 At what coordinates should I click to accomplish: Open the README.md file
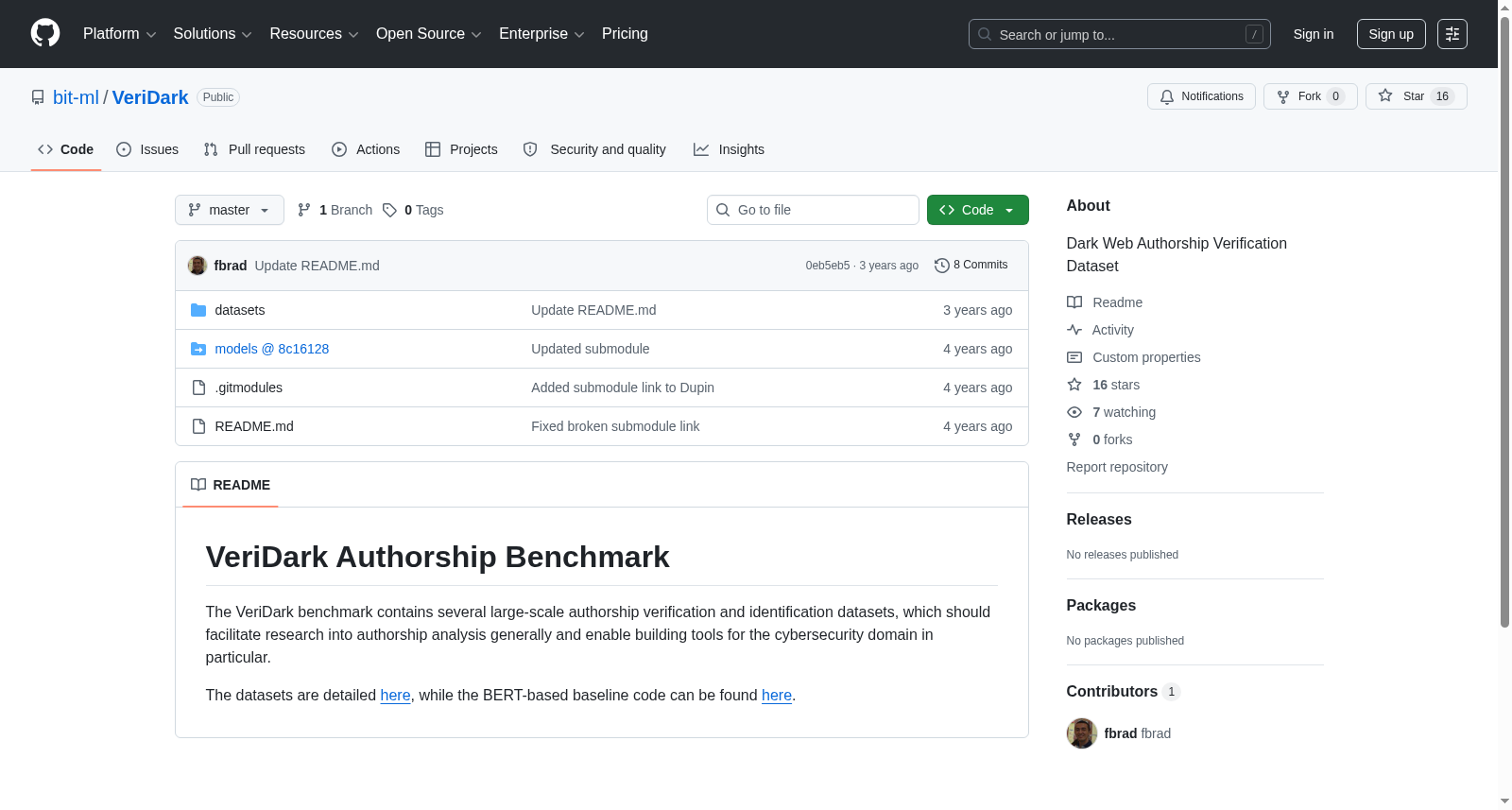coord(254,426)
